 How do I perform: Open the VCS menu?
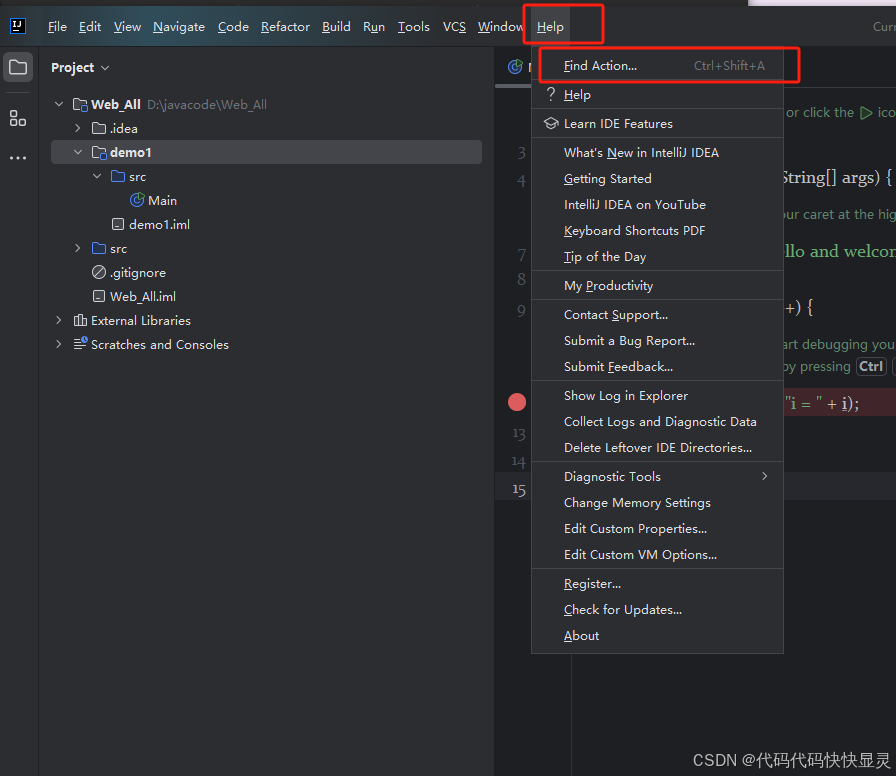(x=454, y=27)
